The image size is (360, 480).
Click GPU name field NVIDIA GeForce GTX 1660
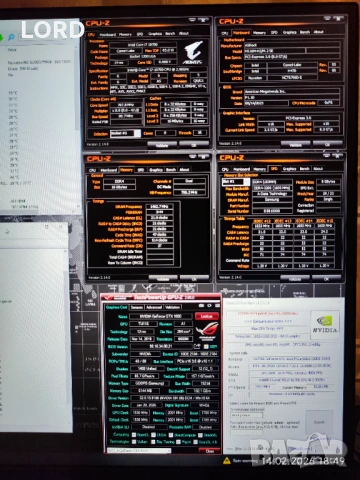coord(161,316)
